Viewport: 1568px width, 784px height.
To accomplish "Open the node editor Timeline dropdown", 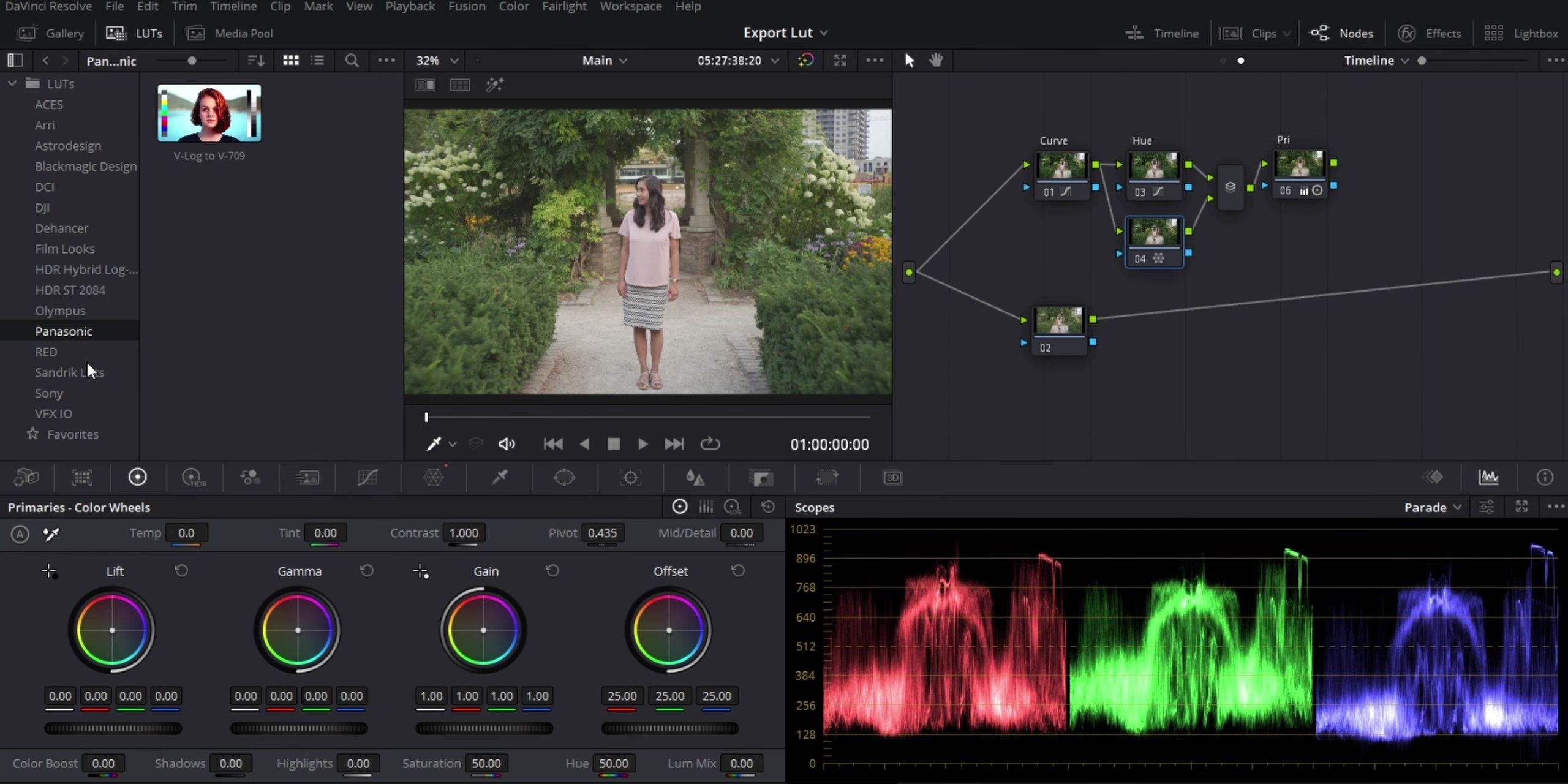I will (x=1376, y=60).
